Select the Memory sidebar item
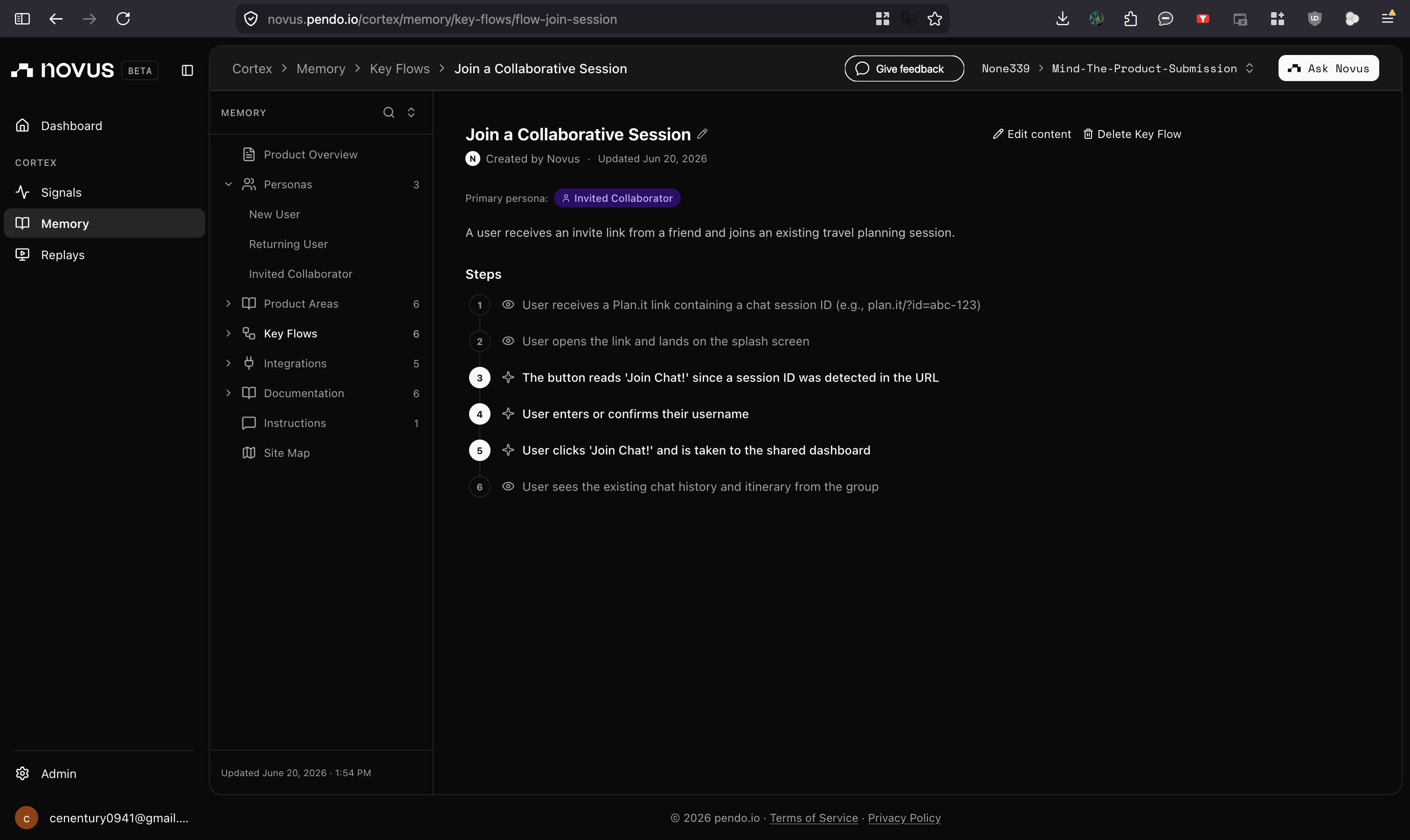Image resolution: width=1410 pixels, height=840 pixels. (x=104, y=224)
